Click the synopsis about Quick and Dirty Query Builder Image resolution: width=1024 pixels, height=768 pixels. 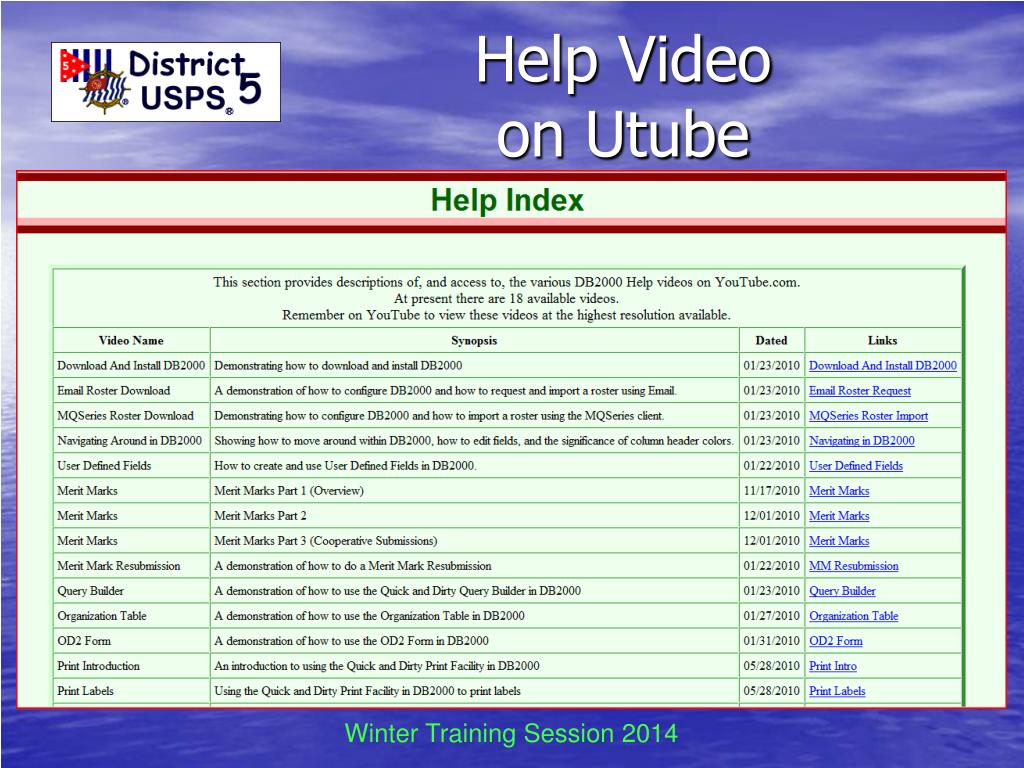[398, 591]
